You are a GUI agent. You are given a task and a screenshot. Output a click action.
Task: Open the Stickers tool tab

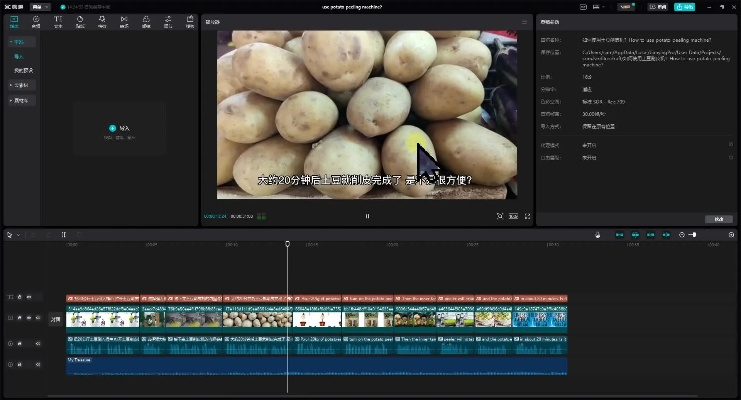click(x=80, y=20)
